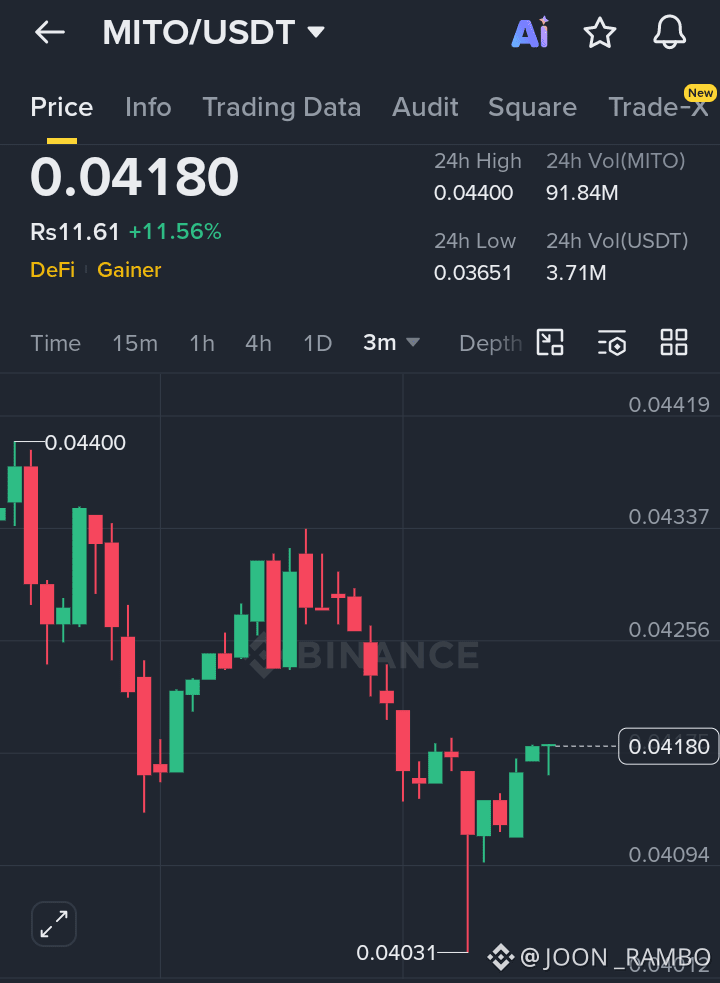The width and height of the screenshot is (720, 983).
Task: Expand chart to fullscreen with arrows icon
Action: click(54, 923)
